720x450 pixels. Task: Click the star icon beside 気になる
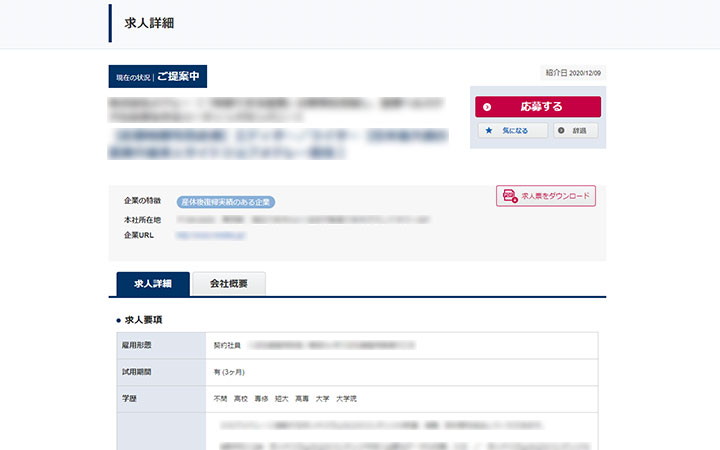[x=488, y=130]
